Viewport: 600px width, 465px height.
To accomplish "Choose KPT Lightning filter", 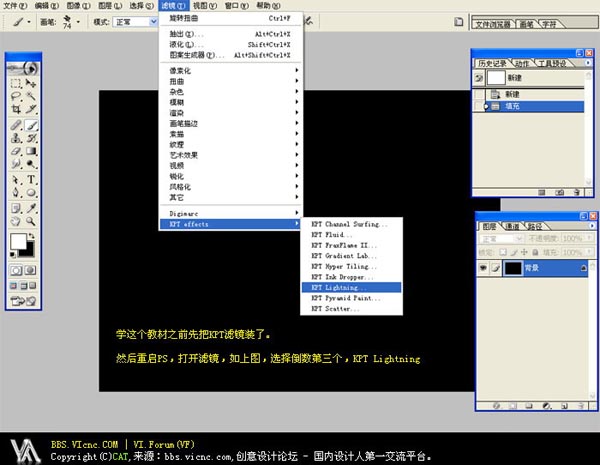I will [351, 287].
